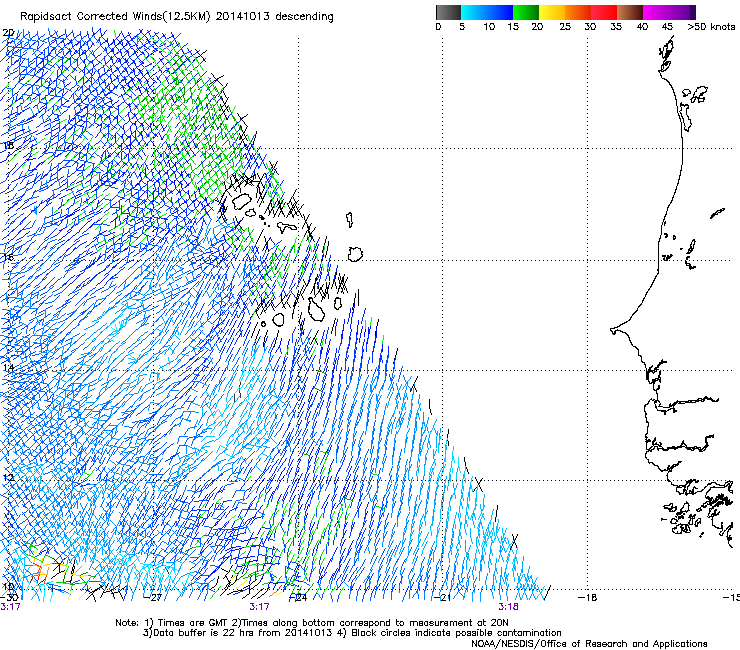
Task: Click the '35' label under the legend
Action: [x=616, y=26]
